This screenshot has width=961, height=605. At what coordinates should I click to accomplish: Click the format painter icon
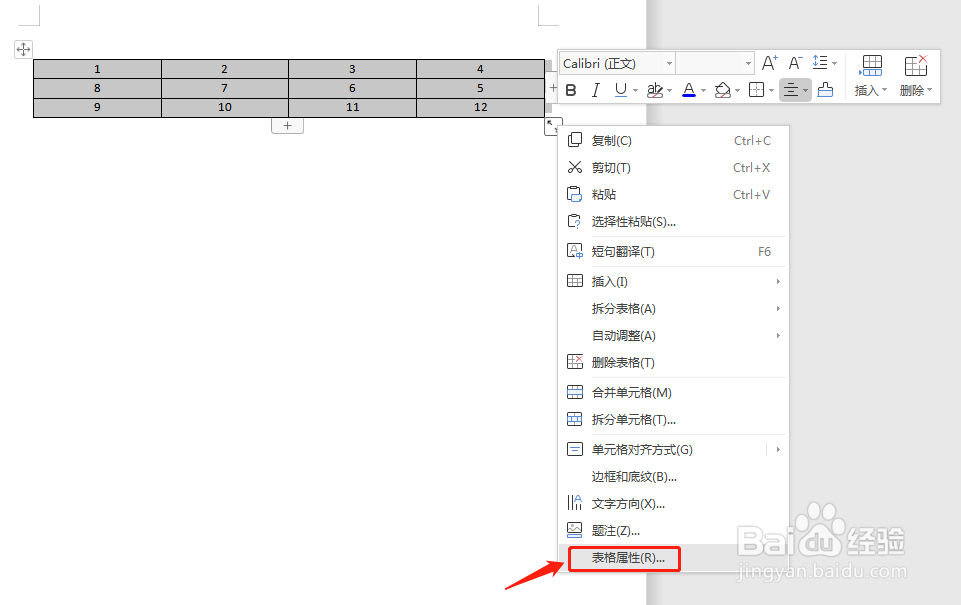pos(825,90)
